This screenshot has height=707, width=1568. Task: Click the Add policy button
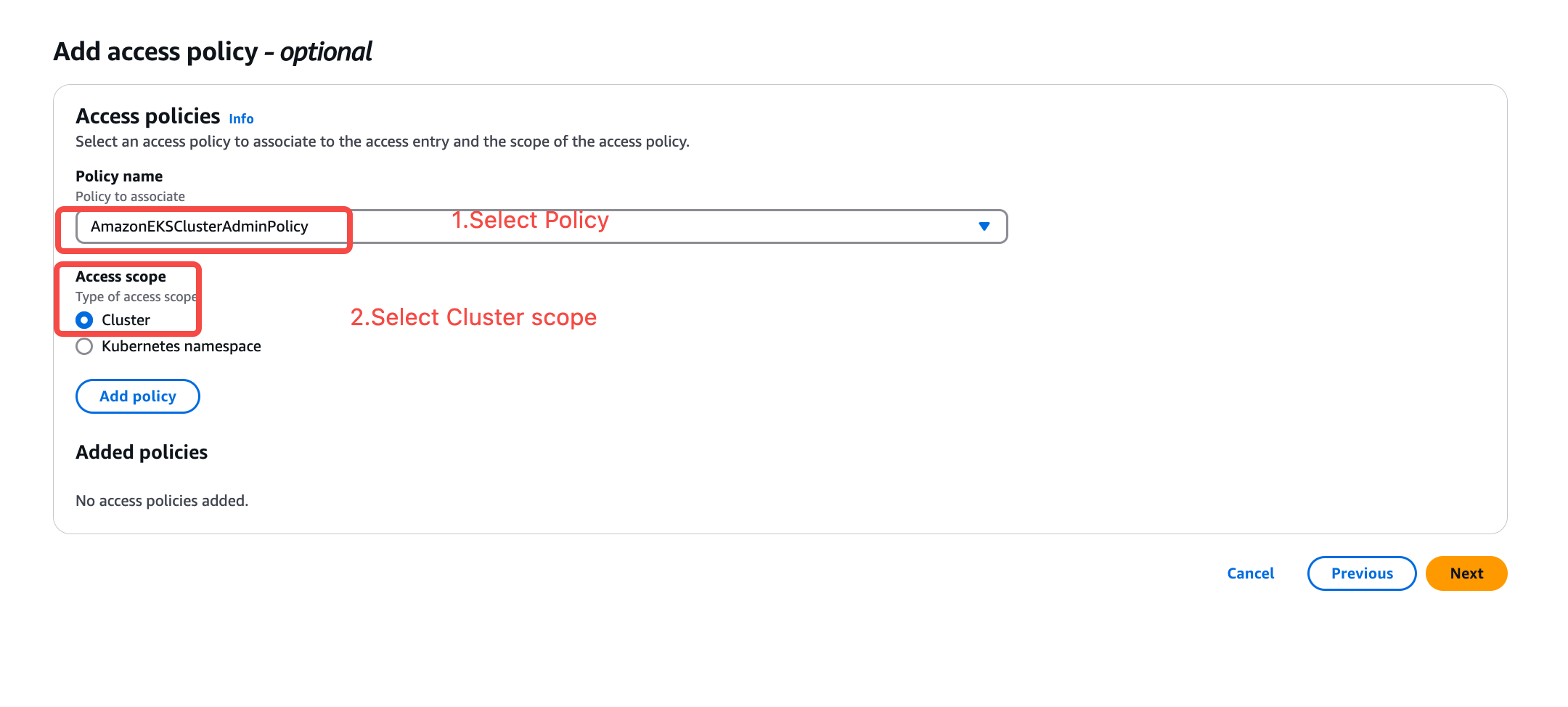(x=138, y=396)
